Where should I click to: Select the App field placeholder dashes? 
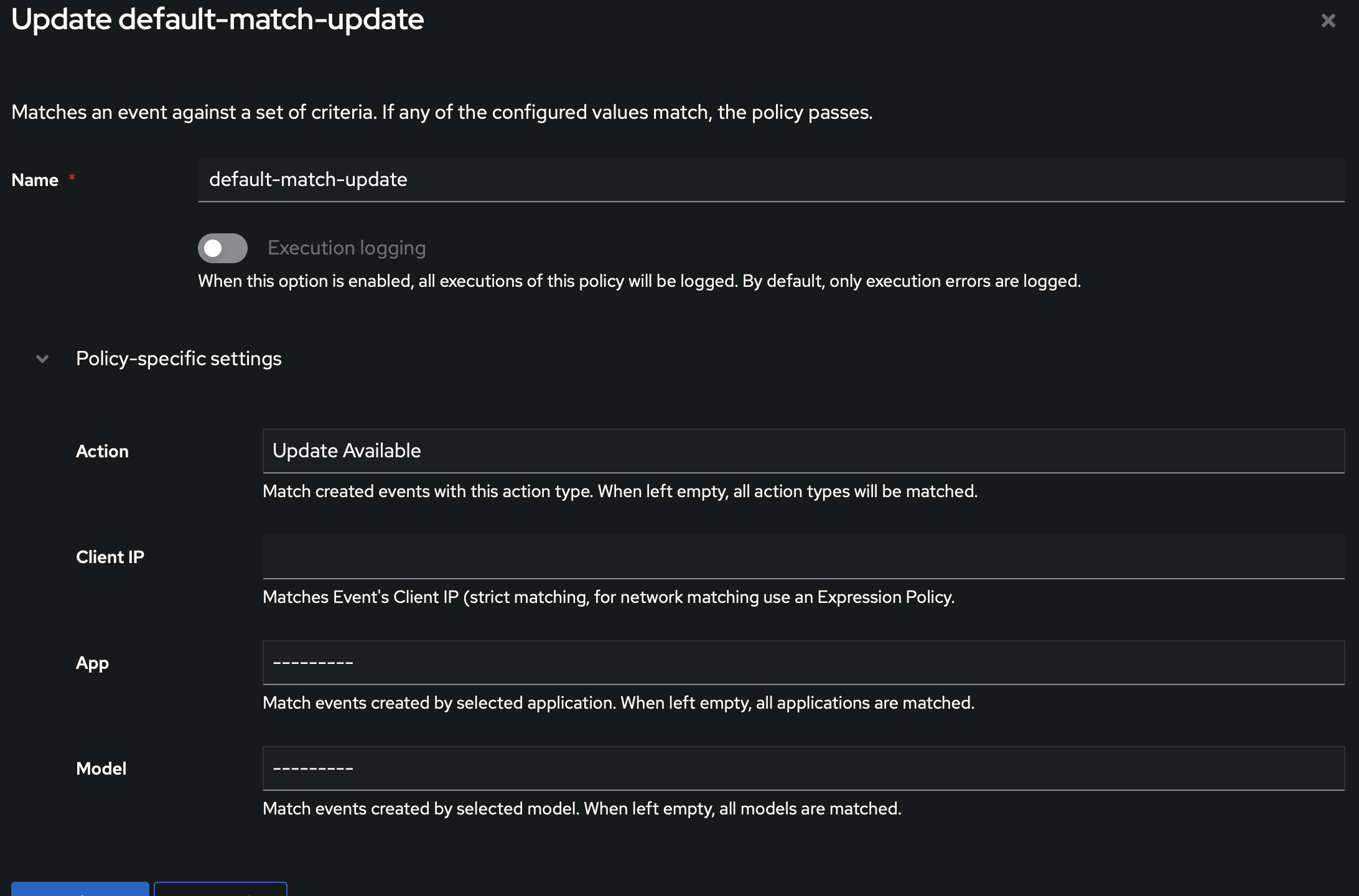pyautogui.click(x=313, y=663)
